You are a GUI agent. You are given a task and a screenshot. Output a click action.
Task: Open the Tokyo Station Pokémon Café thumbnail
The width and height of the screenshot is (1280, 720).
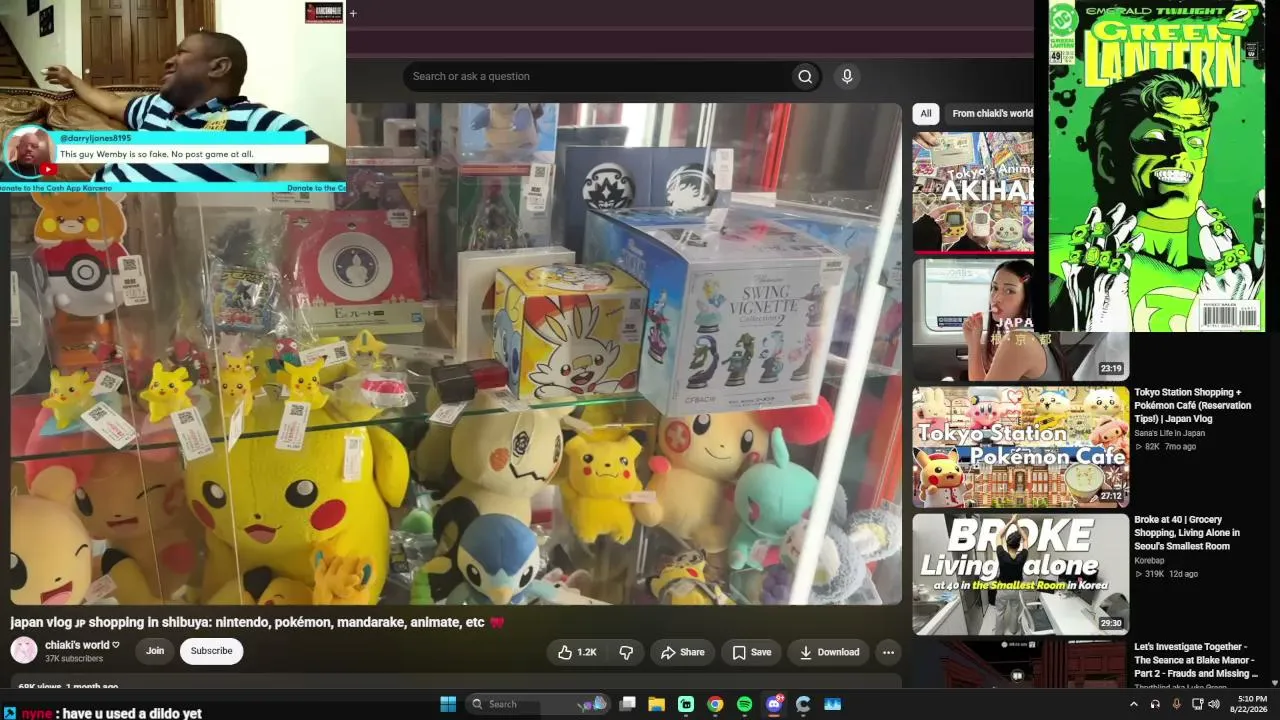[x=1020, y=447]
